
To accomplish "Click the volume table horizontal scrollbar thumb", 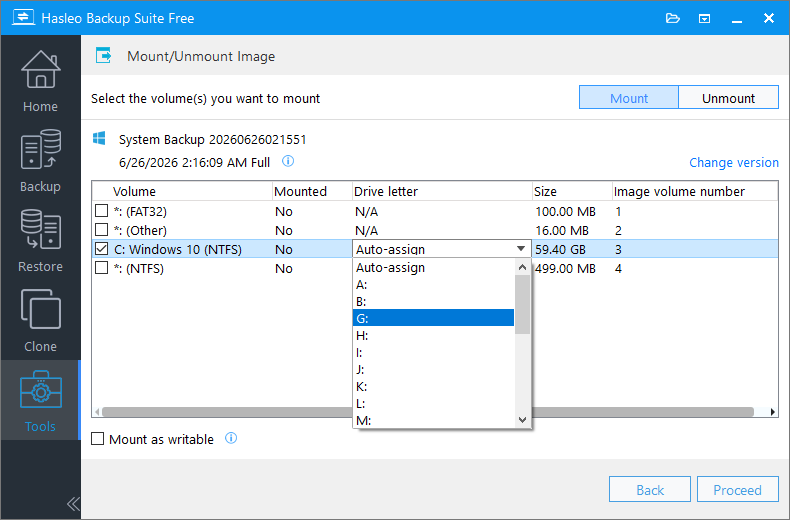I will pos(428,412).
